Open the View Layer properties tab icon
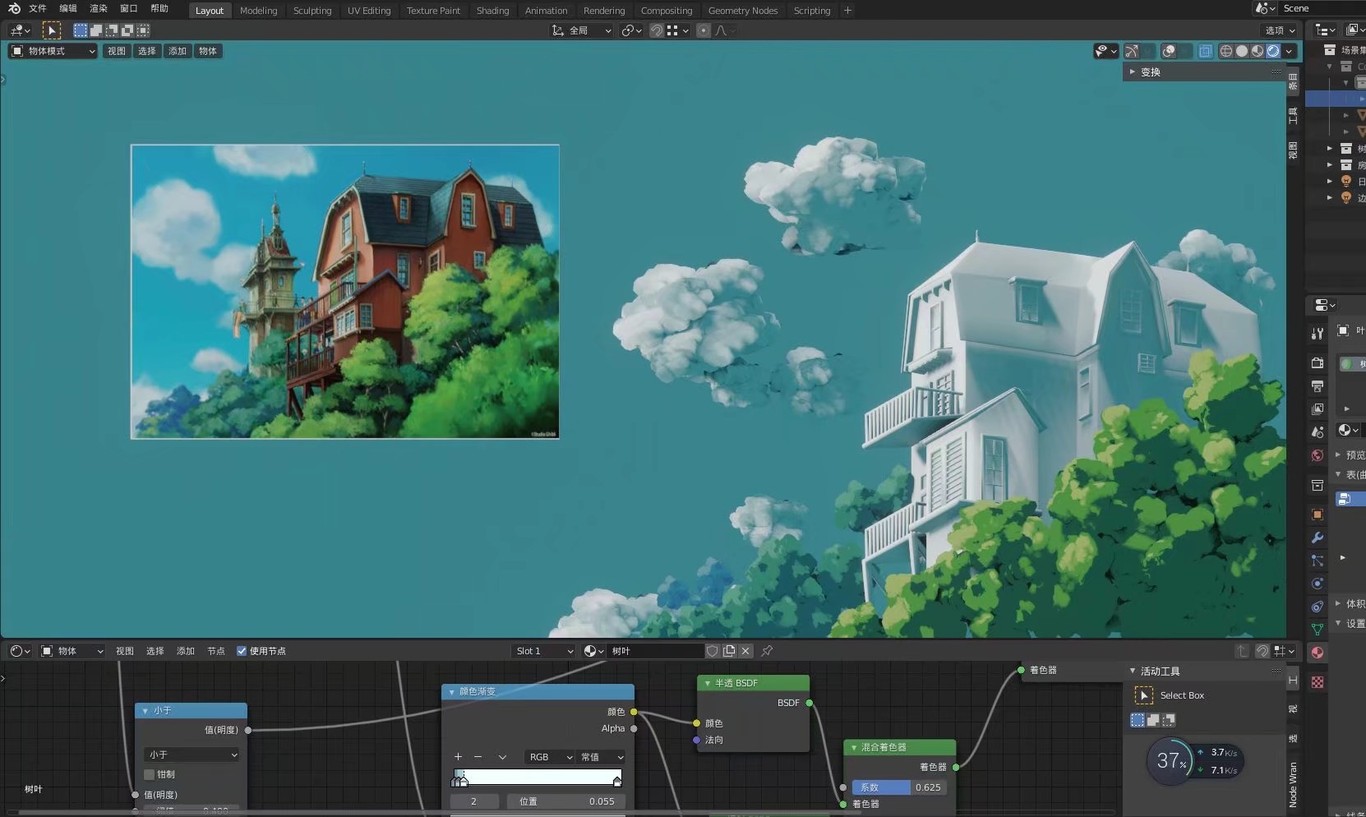 (x=1317, y=409)
